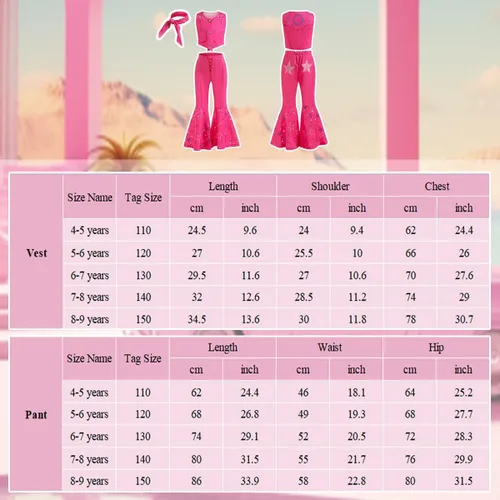
Task: Click vest length inch value '12.6'
Action: [250, 297]
